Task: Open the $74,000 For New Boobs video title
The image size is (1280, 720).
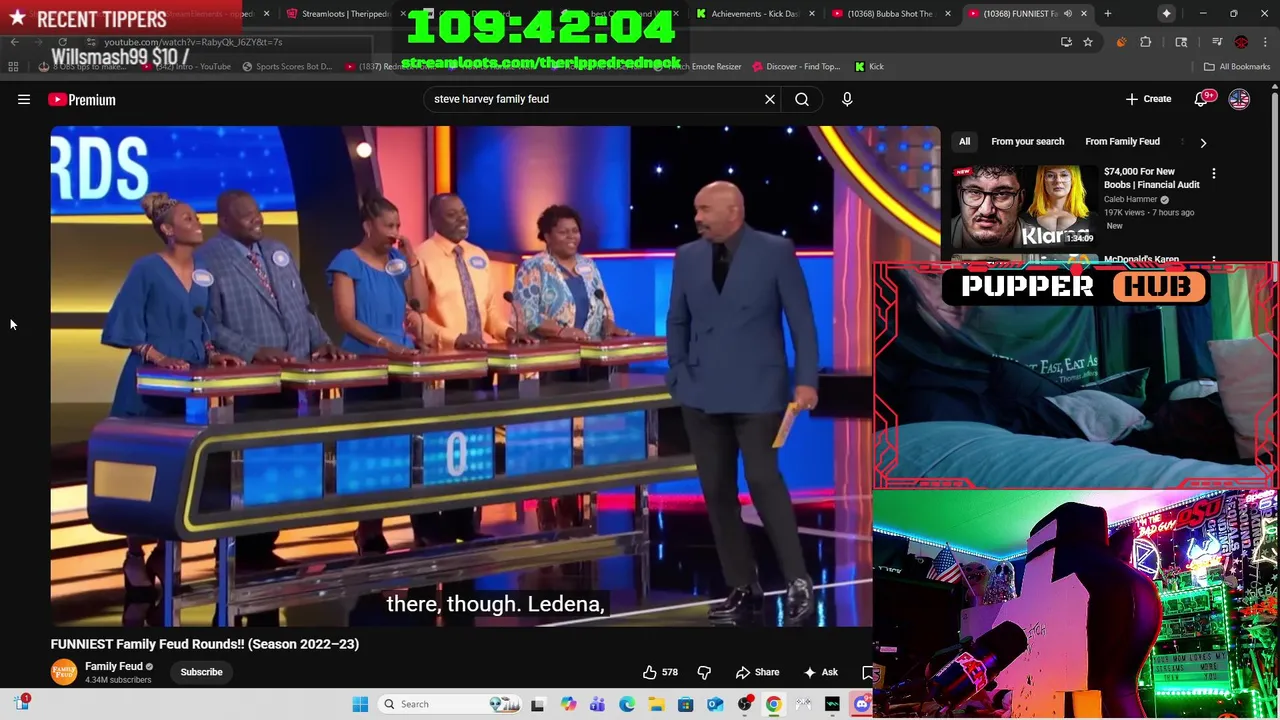Action: coord(1151,178)
